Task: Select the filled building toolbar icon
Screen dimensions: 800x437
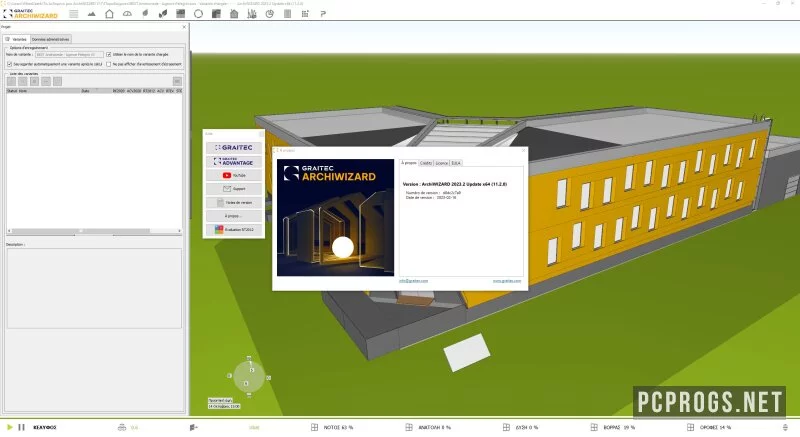Action: pyautogui.click(x=234, y=14)
